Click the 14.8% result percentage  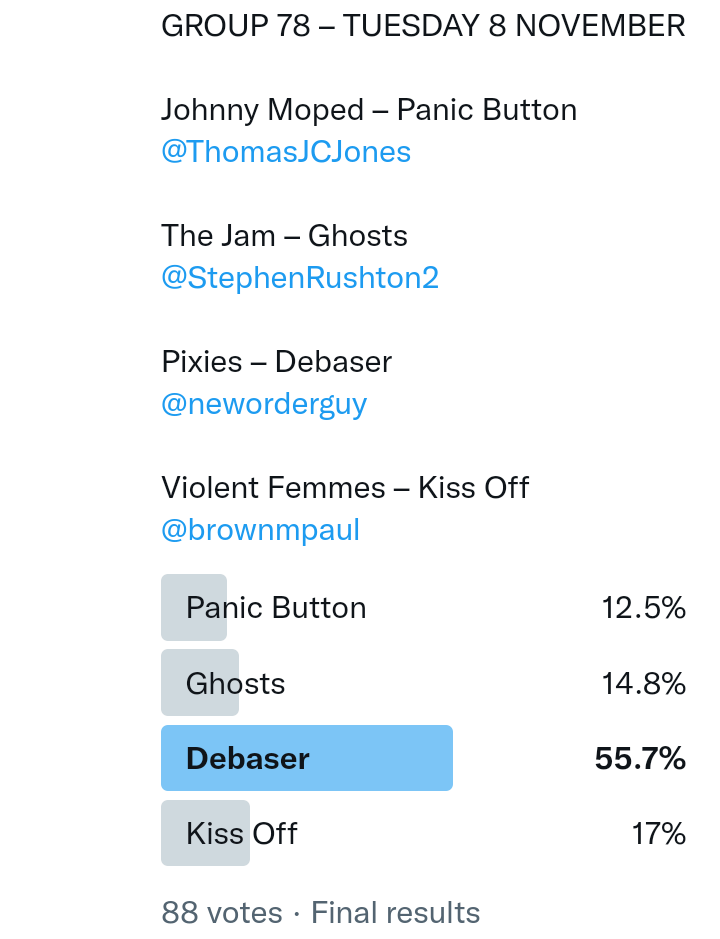pyautogui.click(x=643, y=684)
